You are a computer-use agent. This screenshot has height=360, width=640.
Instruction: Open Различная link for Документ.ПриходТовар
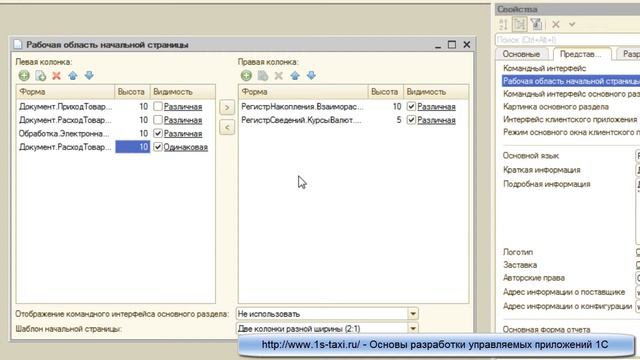[x=183, y=107]
